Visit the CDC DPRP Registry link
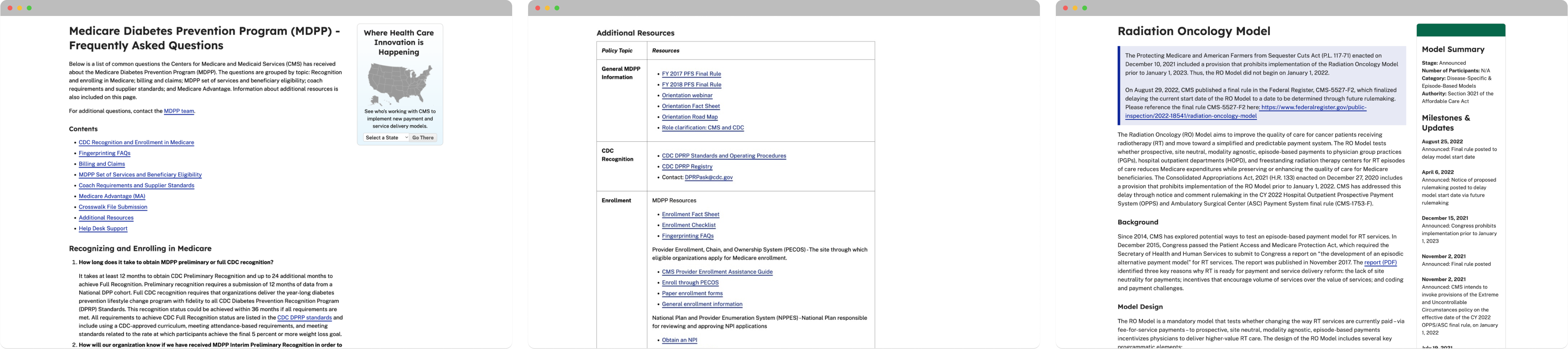1568x349 pixels. (687, 167)
